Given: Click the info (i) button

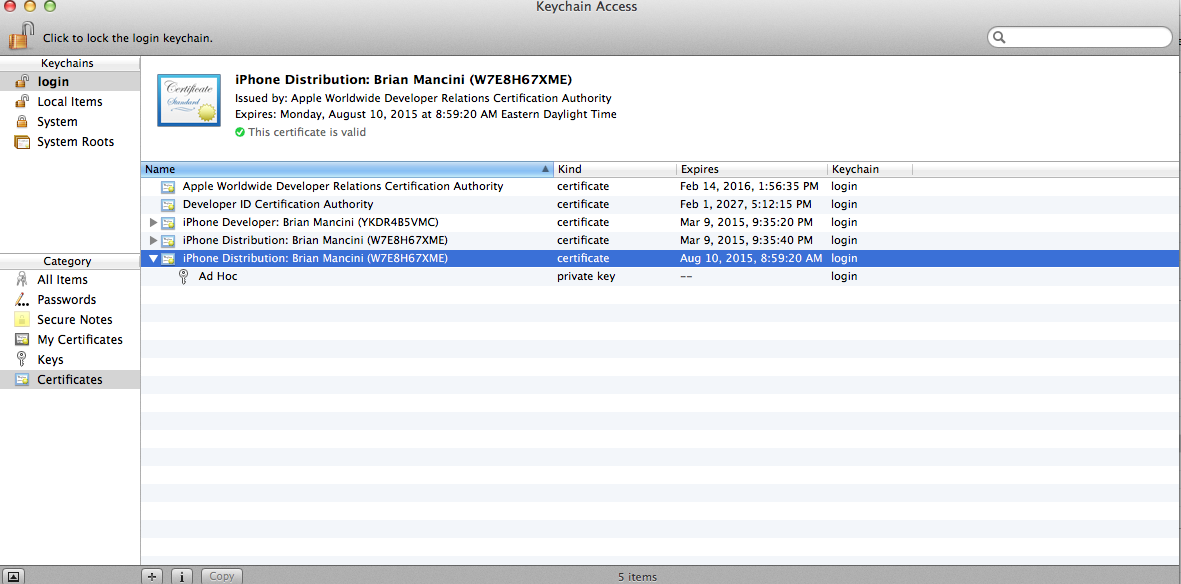Looking at the screenshot, I should click(x=182, y=576).
